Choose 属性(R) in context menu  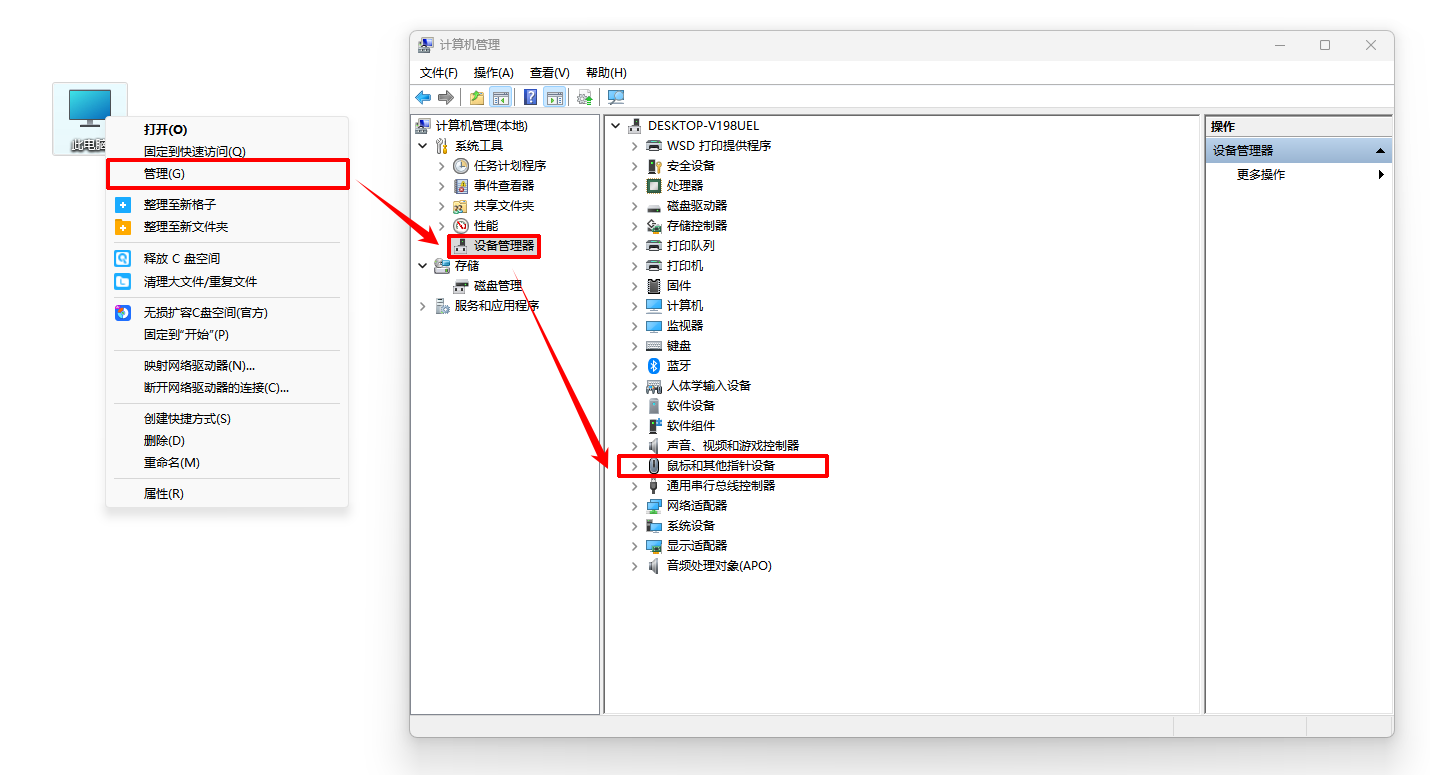click(x=227, y=493)
